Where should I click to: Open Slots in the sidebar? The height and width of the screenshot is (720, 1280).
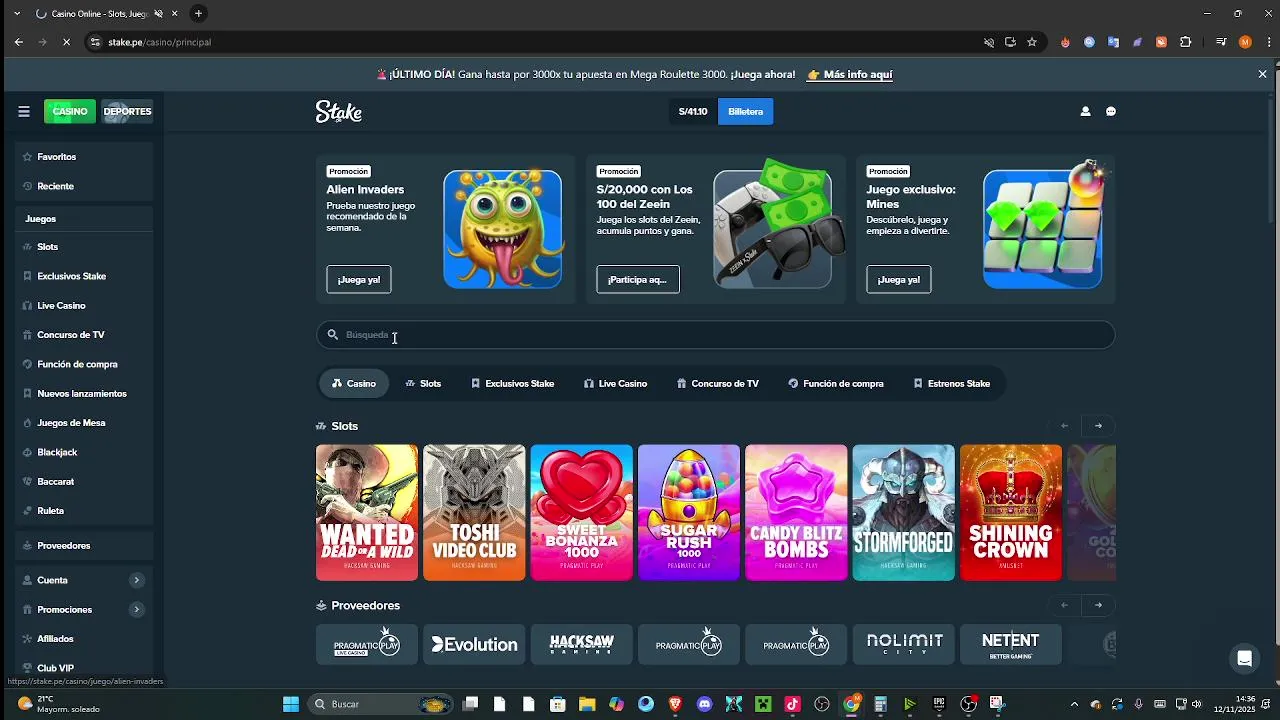pos(85,247)
